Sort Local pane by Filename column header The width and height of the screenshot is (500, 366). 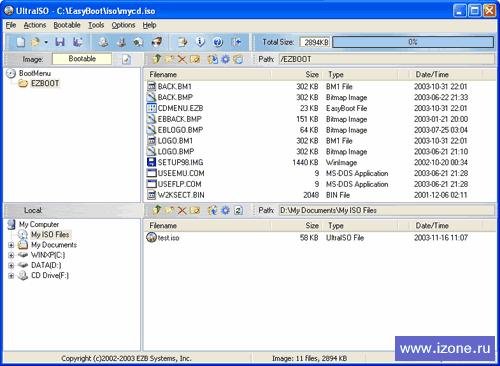(207, 226)
